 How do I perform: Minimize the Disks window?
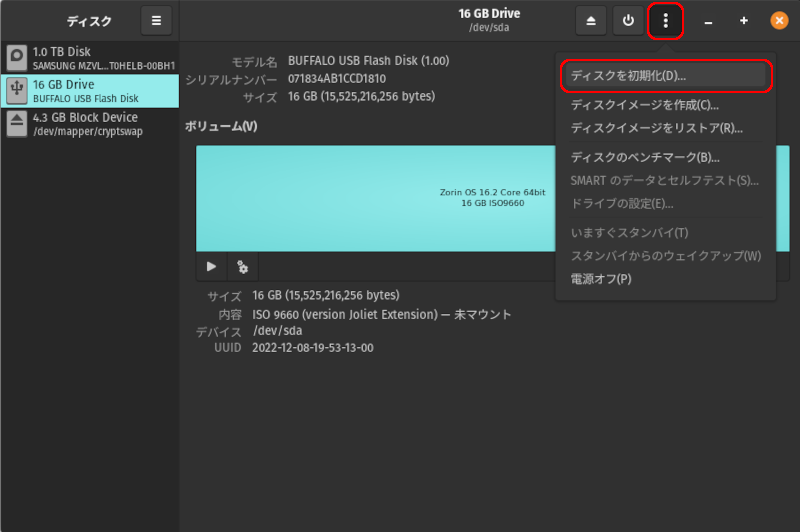coord(708,21)
